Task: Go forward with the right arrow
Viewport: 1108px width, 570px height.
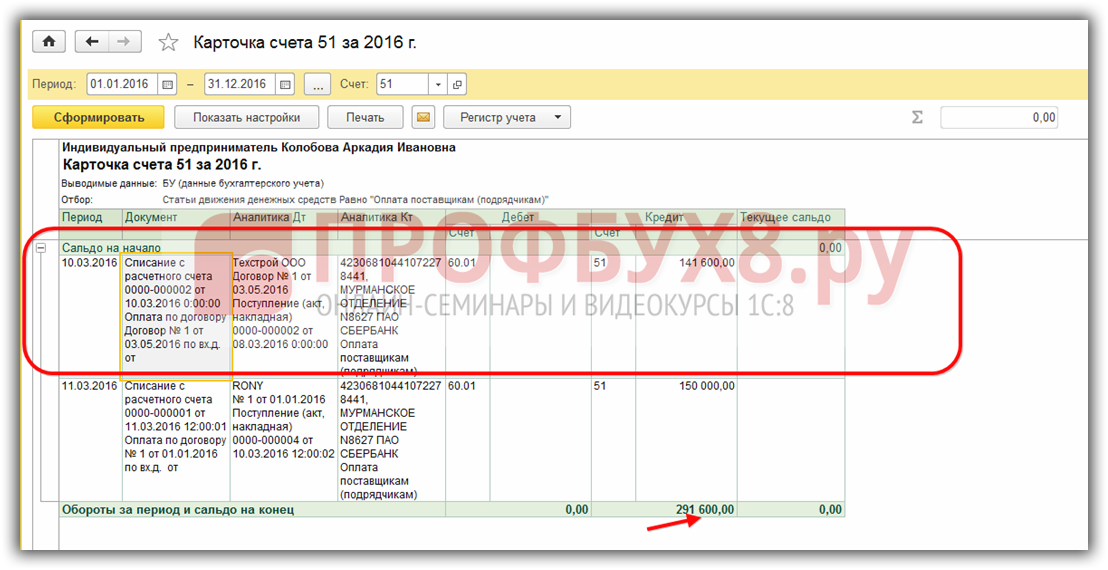Action: point(124,42)
